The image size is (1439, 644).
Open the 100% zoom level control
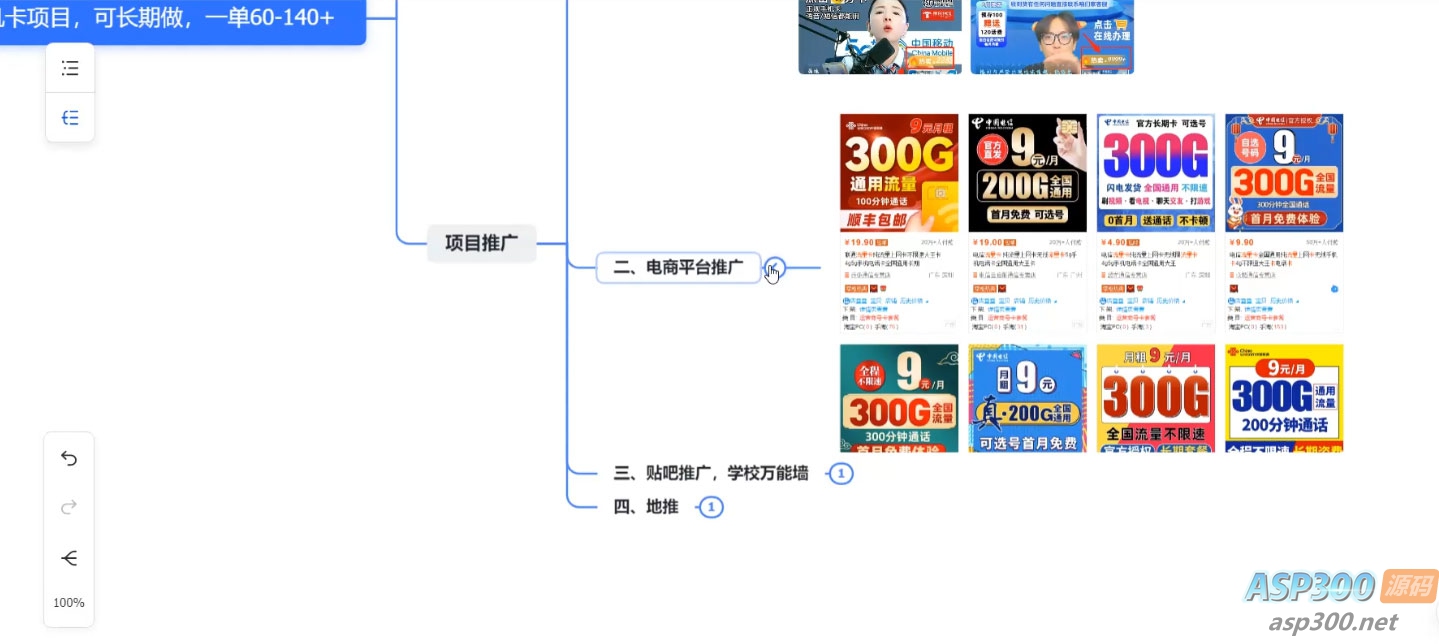pos(69,603)
